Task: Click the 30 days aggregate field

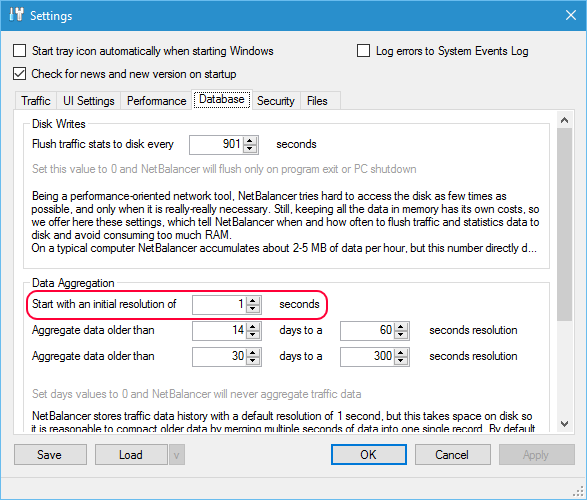Action: pyautogui.click(x=219, y=357)
